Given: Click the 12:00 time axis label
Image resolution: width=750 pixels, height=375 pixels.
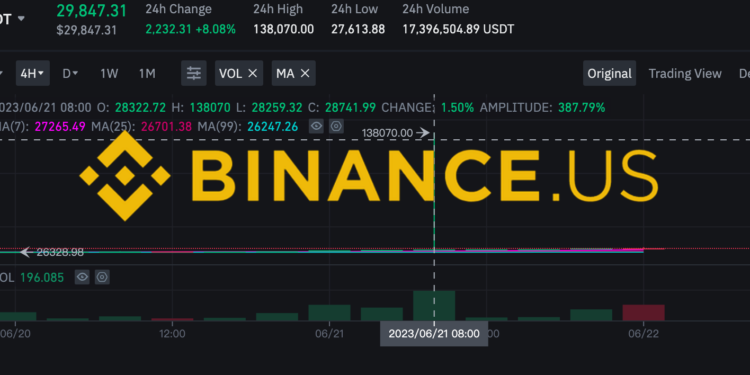Looking at the screenshot, I should [x=172, y=333].
